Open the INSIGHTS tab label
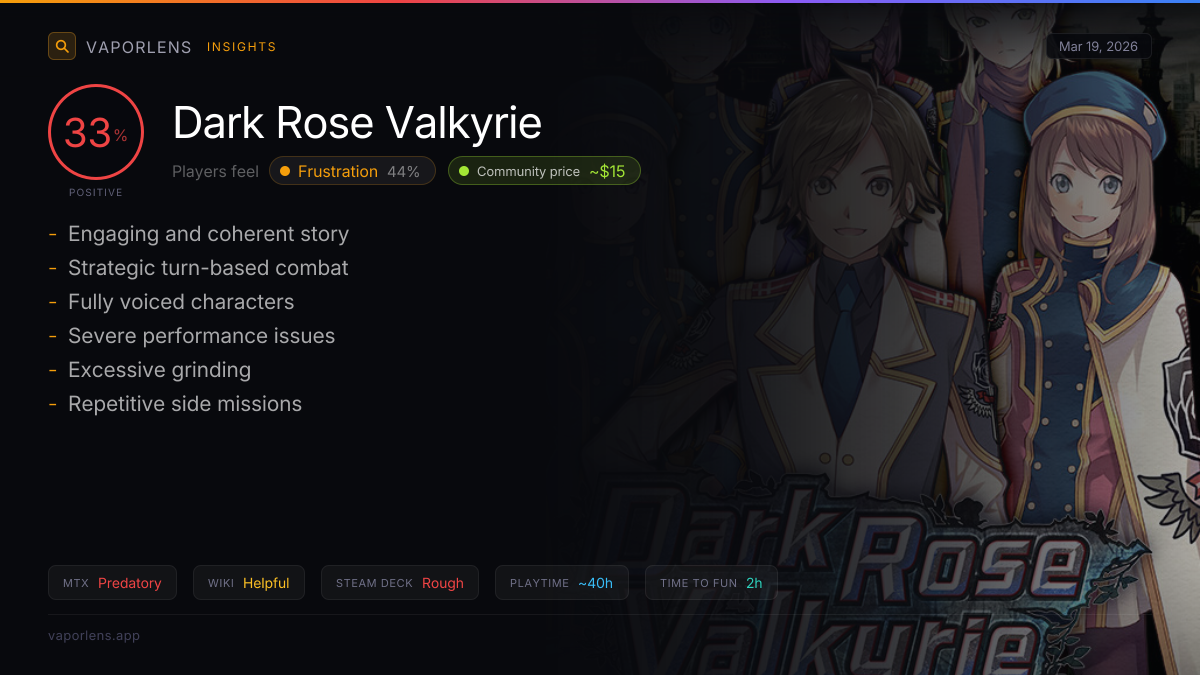Image resolution: width=1200 pixels, height=675 pixels. point(241,47)
